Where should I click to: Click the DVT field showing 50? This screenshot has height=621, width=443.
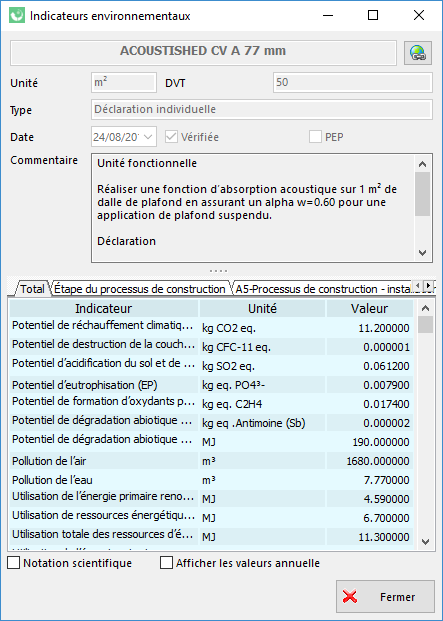coord(352,82)
